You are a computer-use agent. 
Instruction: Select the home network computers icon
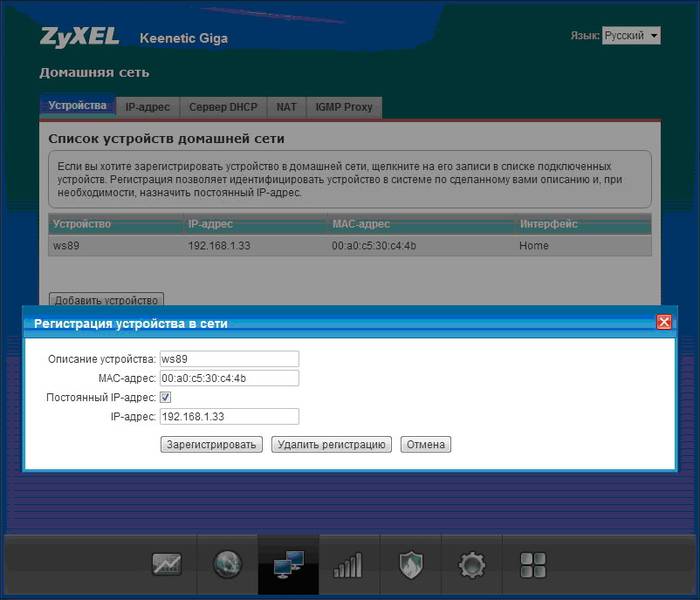(x=288, y=565)
